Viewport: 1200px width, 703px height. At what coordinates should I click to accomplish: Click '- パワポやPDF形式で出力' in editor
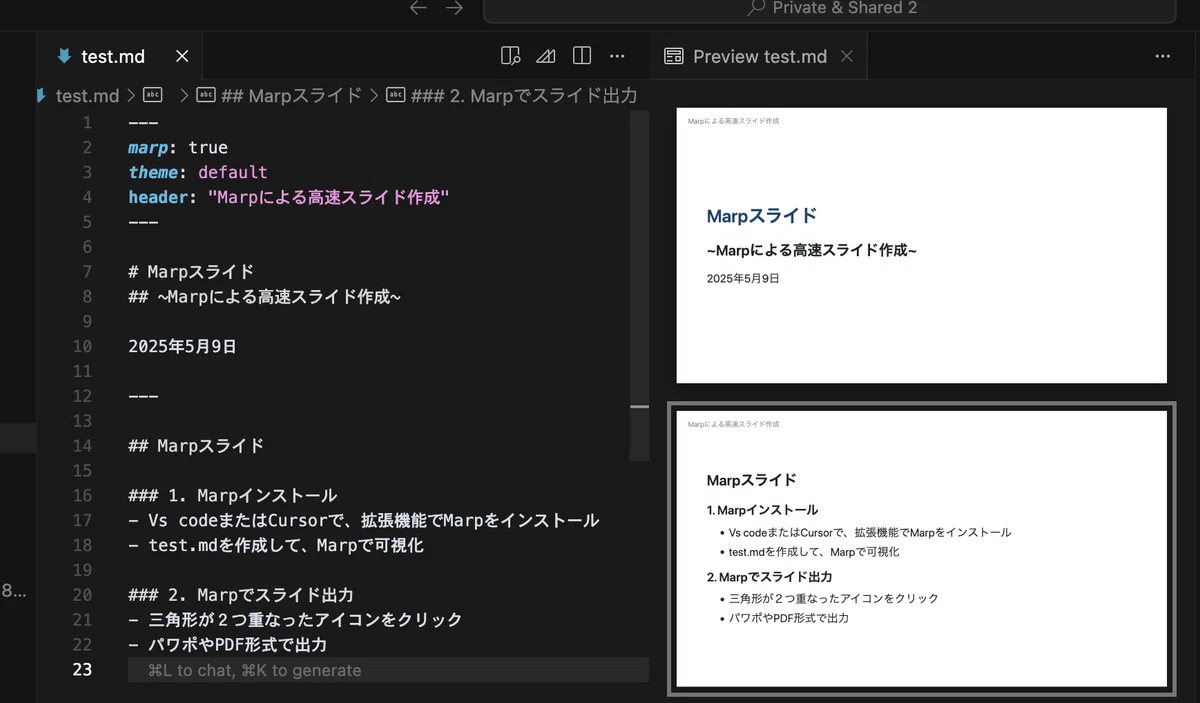(x=228, y=645)
